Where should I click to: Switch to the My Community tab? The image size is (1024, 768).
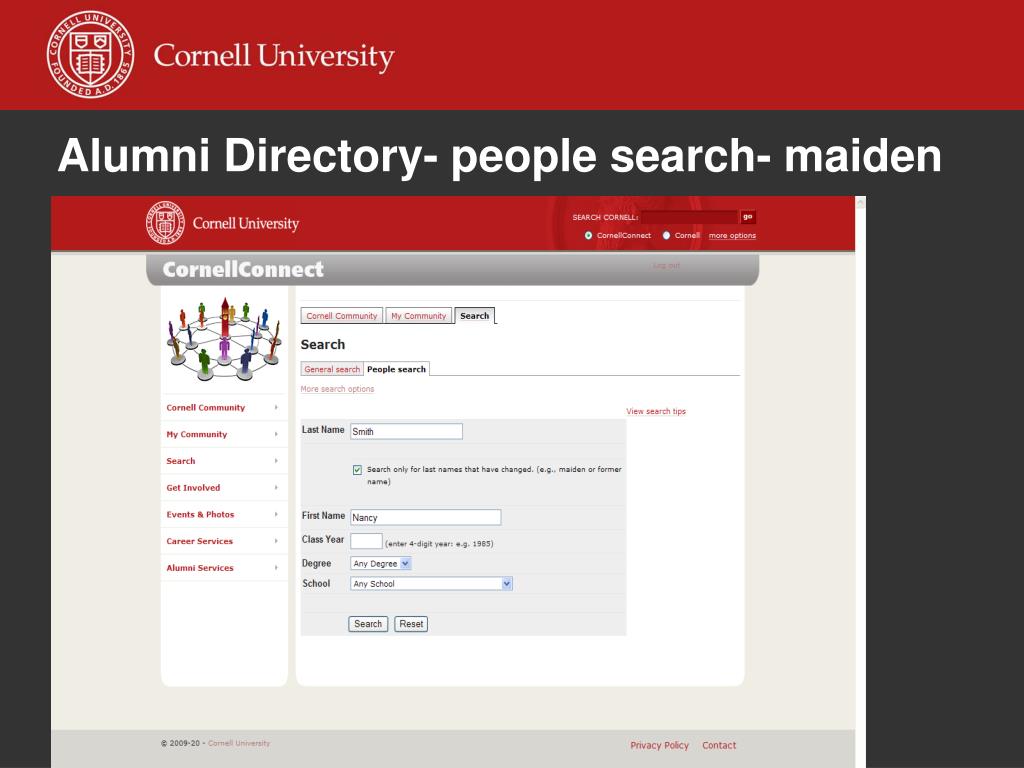point(418,315)
